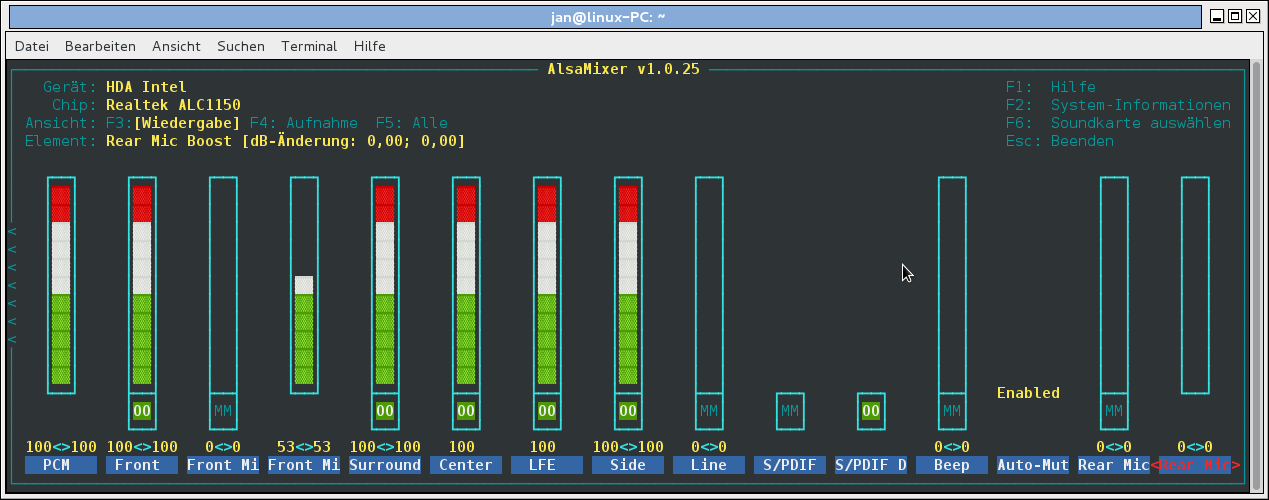Open the Datei menu
Screen dimensions: 1269x500
click(32, 46)
